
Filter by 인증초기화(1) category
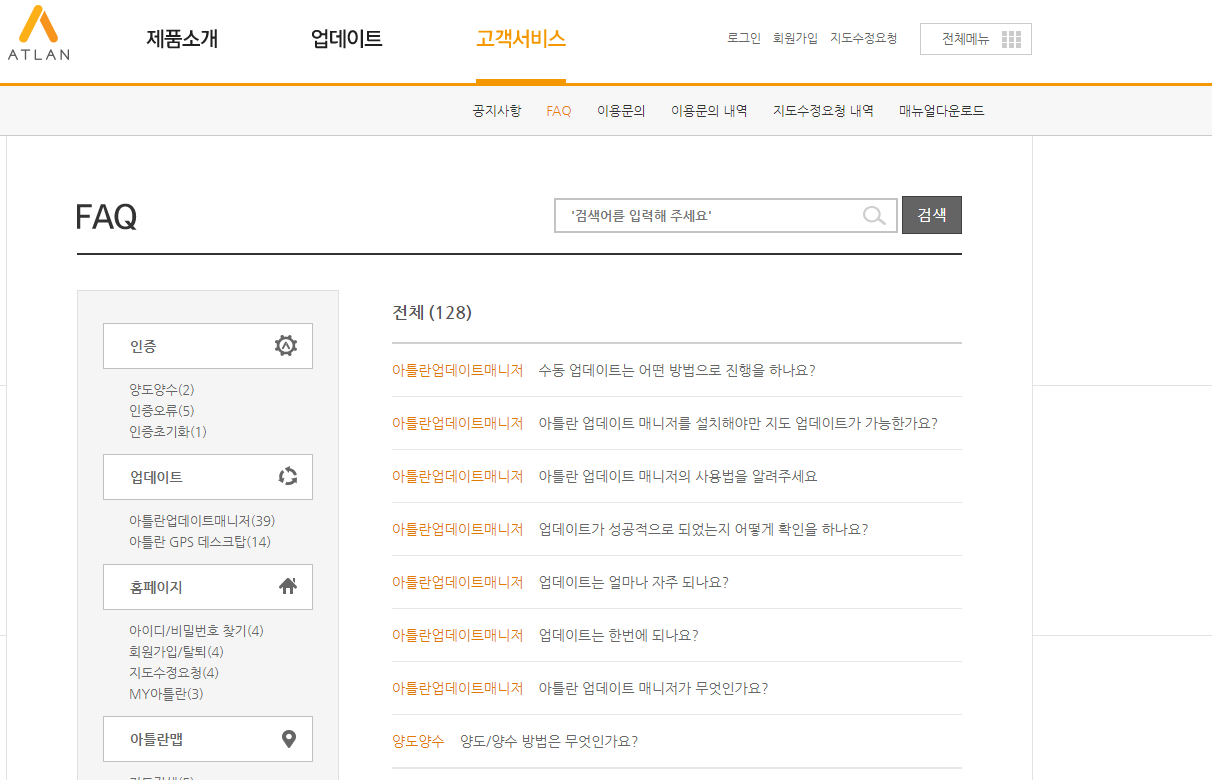(168, 431)
